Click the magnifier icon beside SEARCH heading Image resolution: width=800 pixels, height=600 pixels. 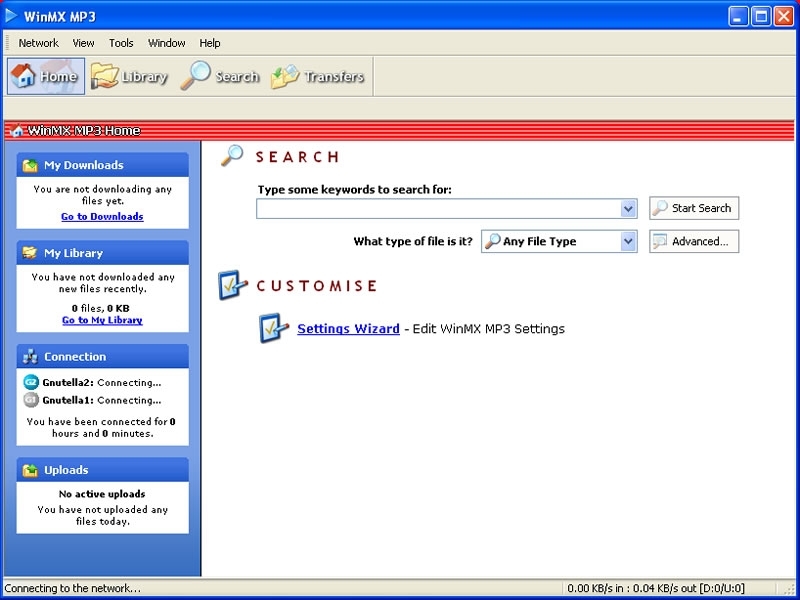(x=232, y=156)
